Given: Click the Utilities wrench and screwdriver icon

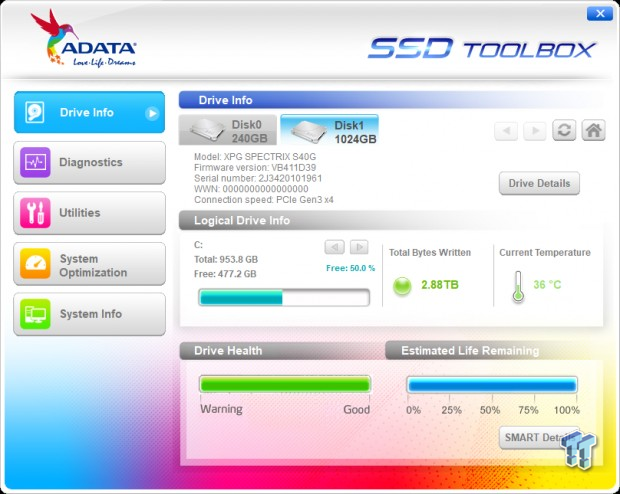Looking at the screenshot, I should tap(35, 213).
